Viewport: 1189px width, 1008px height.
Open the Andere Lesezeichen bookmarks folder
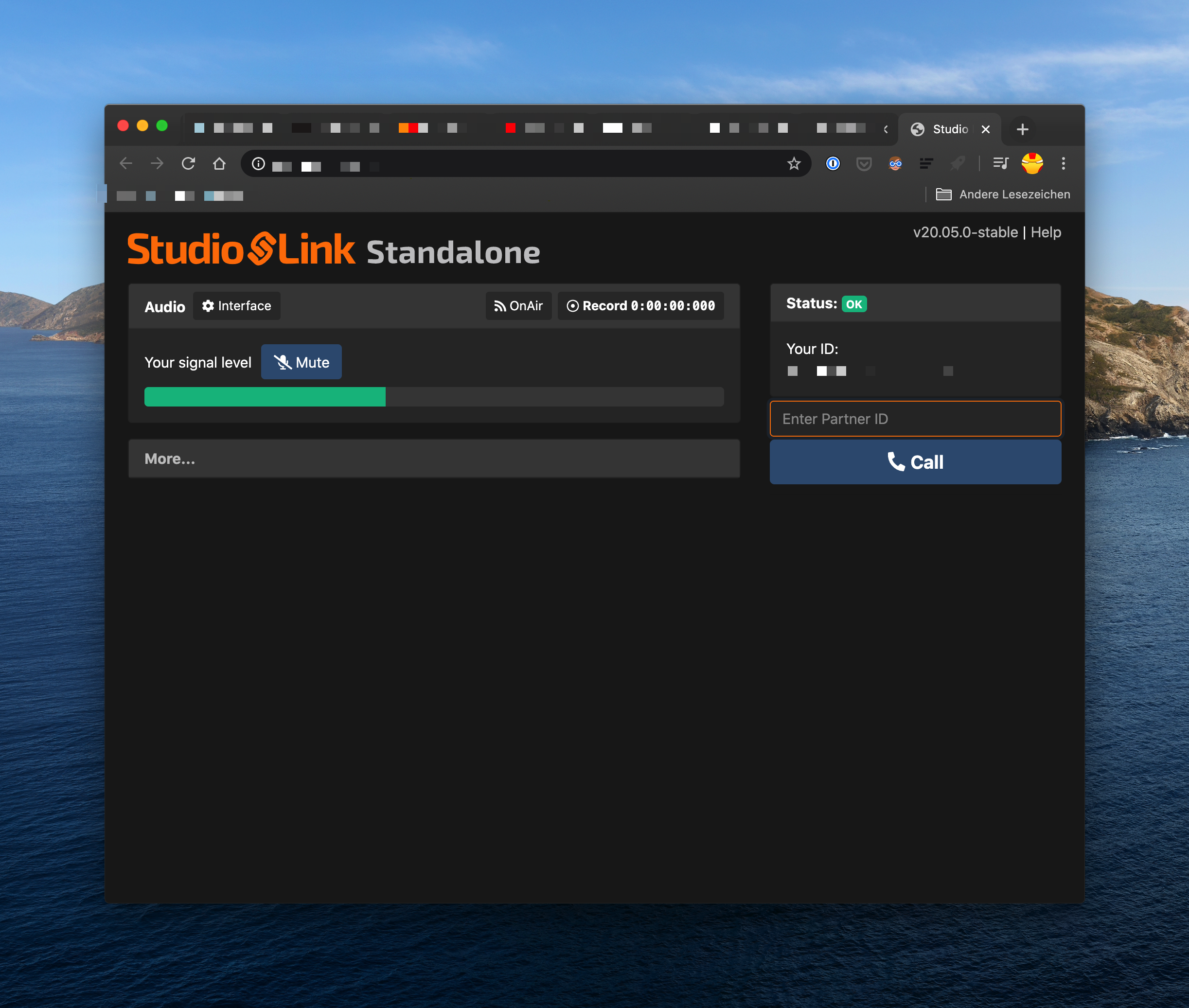pos(1003,195)
